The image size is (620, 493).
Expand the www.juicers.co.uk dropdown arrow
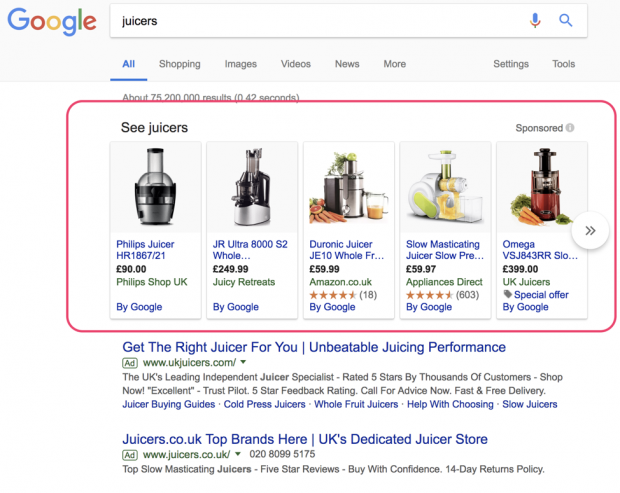[238, 454]
